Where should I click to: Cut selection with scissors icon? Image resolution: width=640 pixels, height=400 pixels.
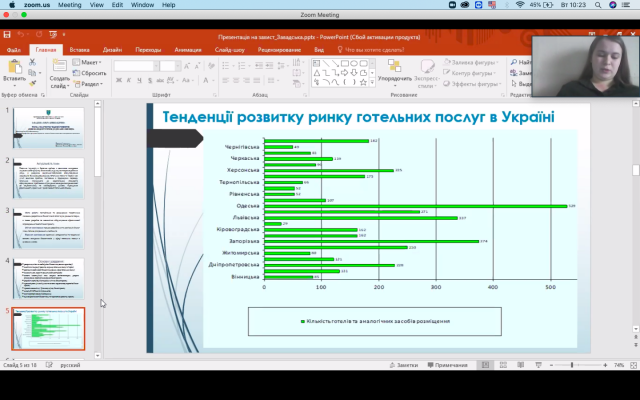(x=32, y=62)
